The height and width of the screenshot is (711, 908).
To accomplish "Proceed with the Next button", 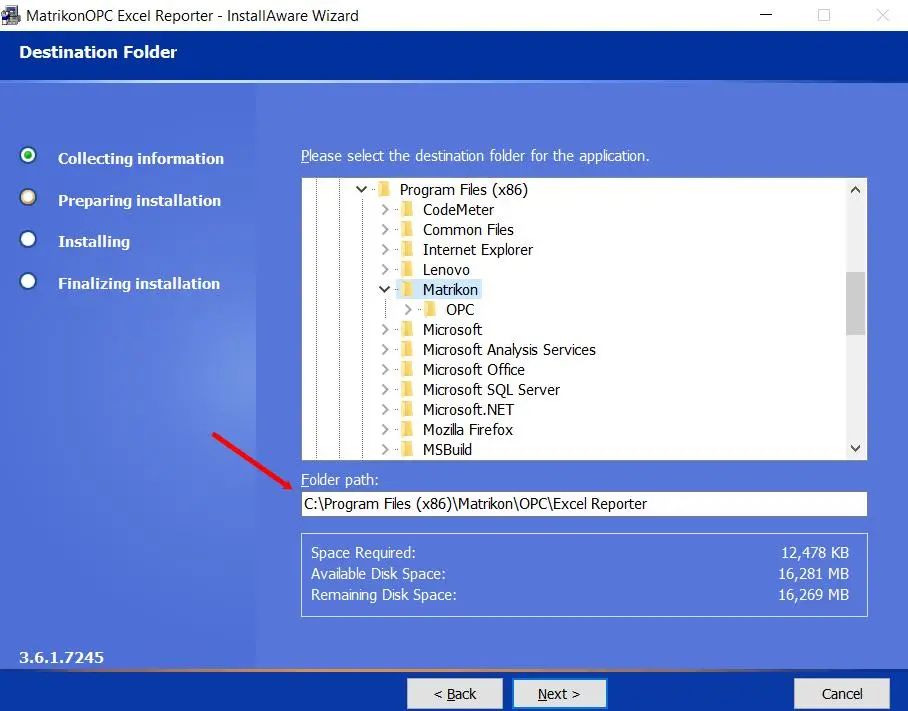I will [x=559, y=694].
